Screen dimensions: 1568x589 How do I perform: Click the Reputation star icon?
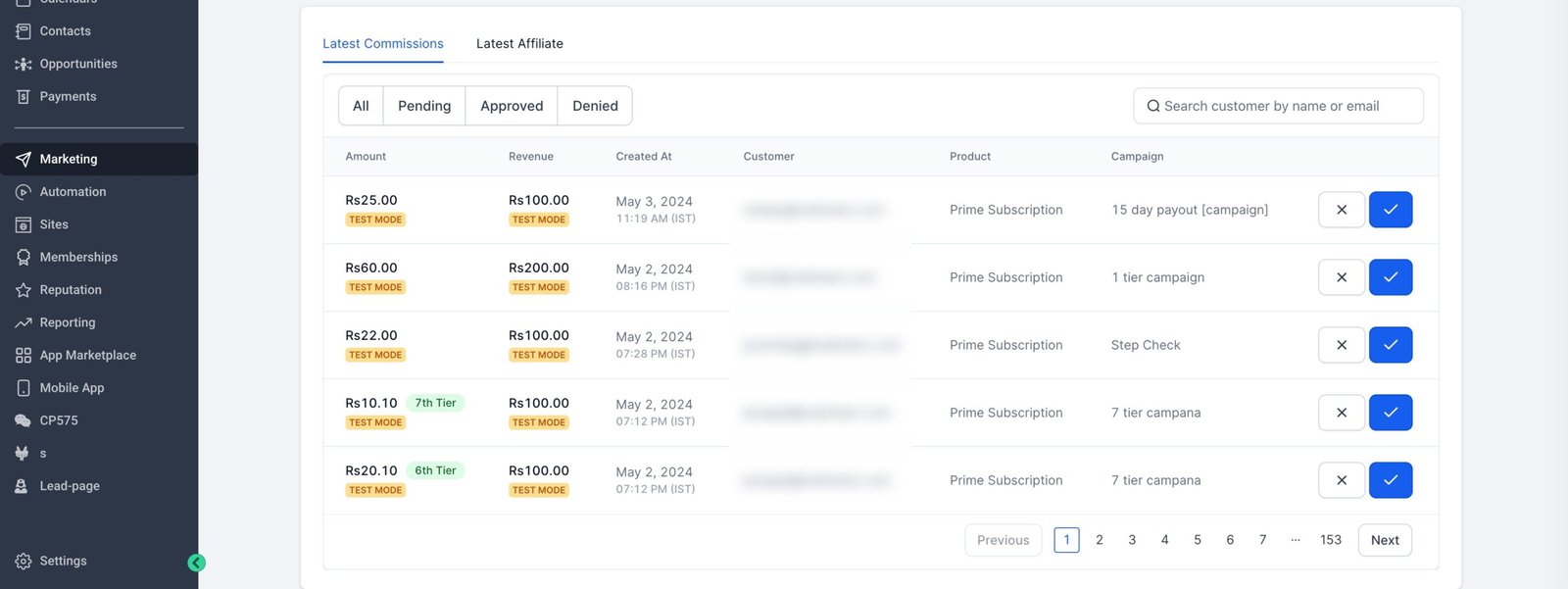[24, 290]
